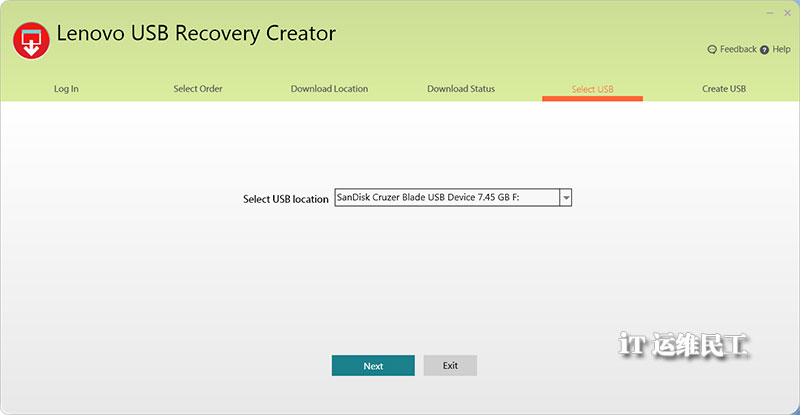Image resolution: width=800 pixels, height=415 pixels.
Task: Click the Feedback speech bubble icon
Action: 712,50
